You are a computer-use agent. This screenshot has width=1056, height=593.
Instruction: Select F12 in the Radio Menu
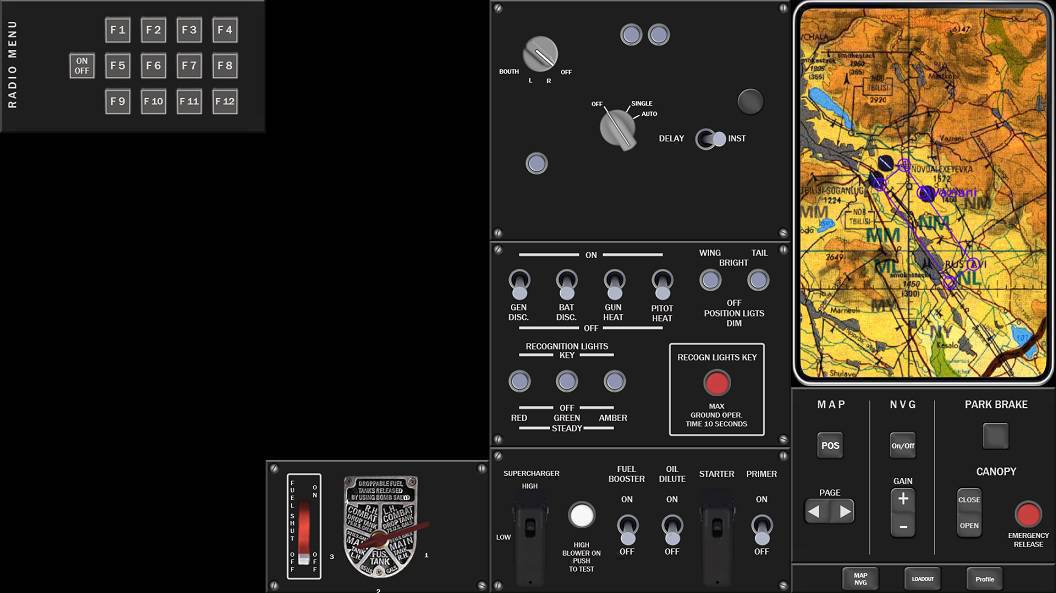click(x=224, y=101)
